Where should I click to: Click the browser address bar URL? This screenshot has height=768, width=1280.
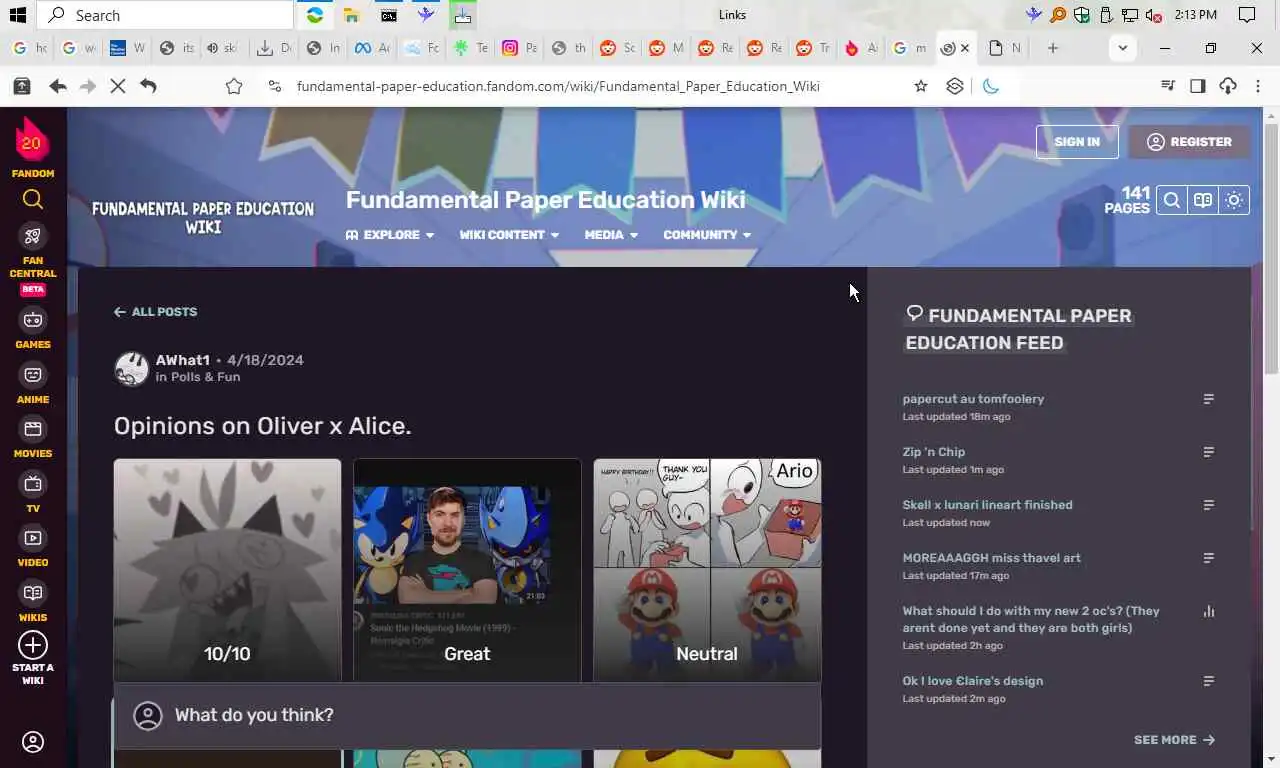(x=558, y=86)
